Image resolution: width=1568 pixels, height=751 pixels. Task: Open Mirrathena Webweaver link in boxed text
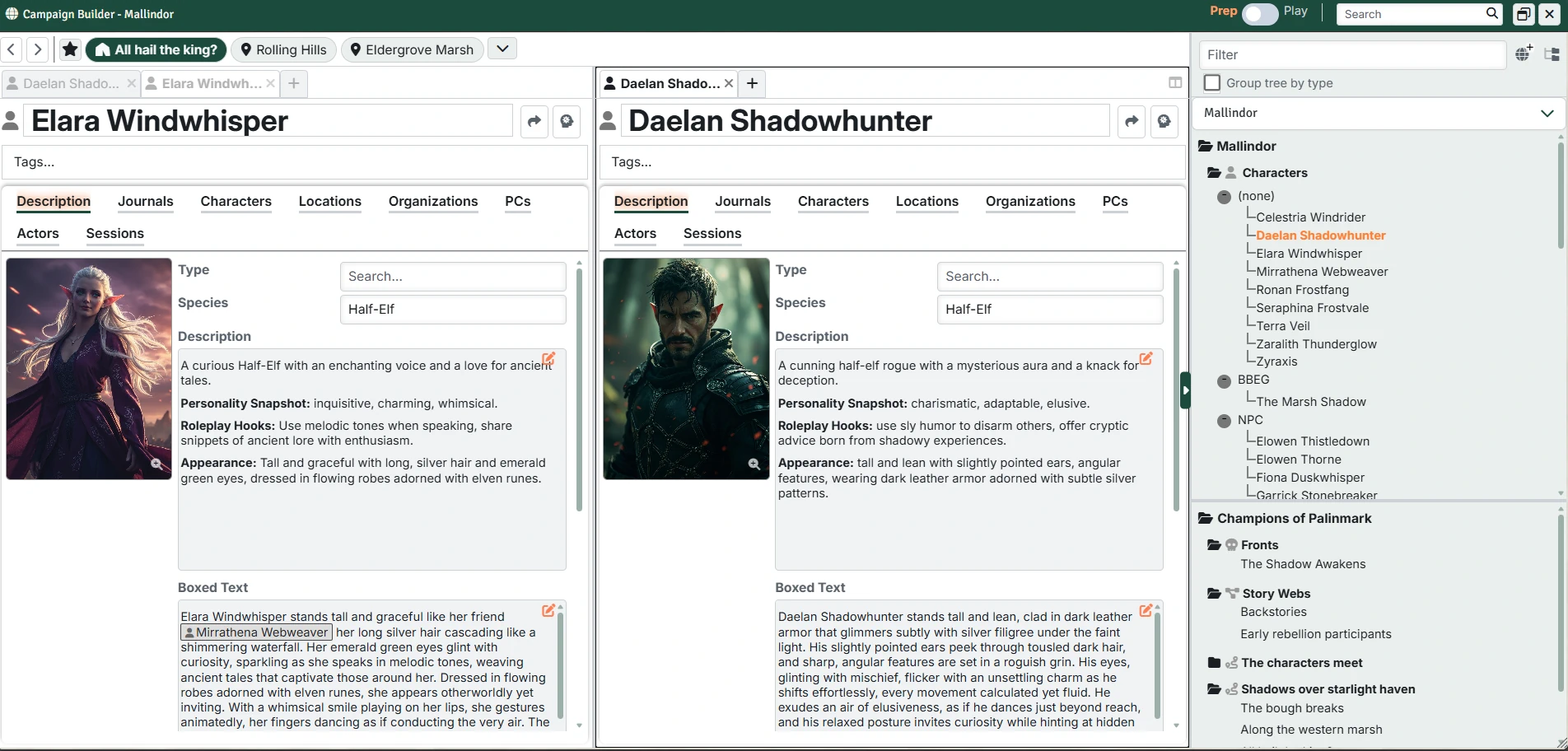(x=256, y=632)
